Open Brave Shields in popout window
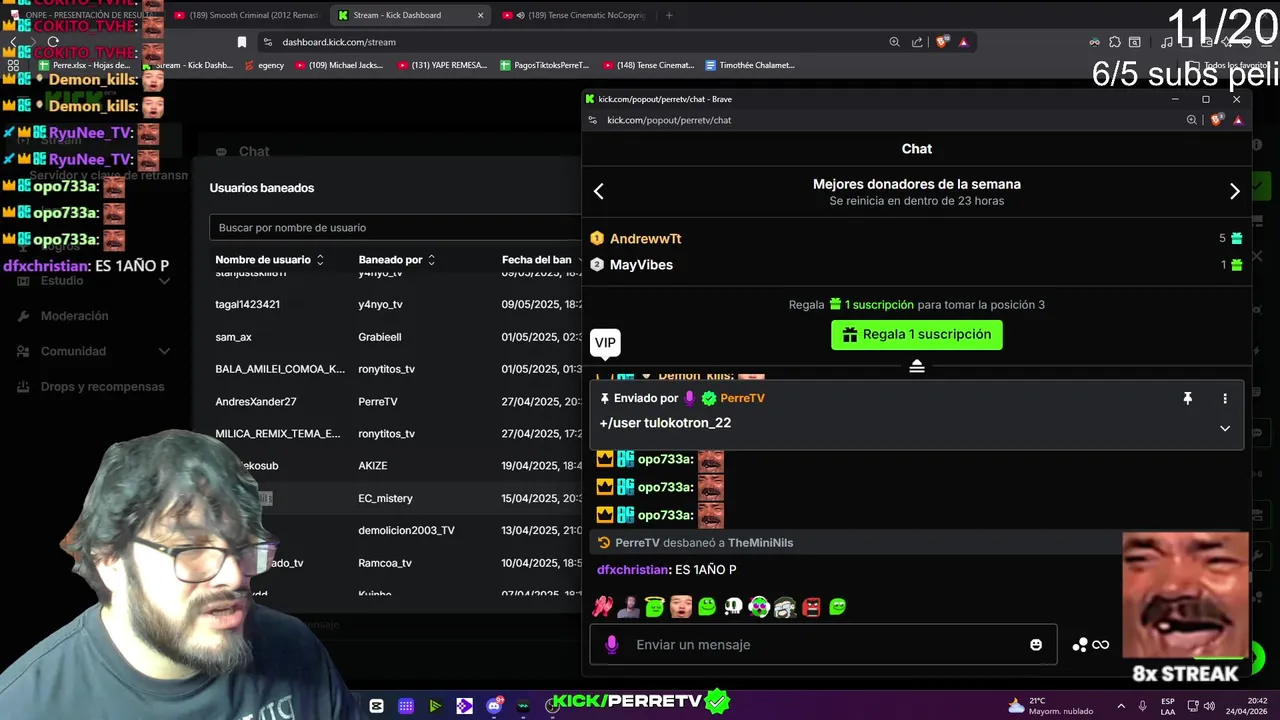Screen dimensions: 1280x720 (x=1217, y=120)
